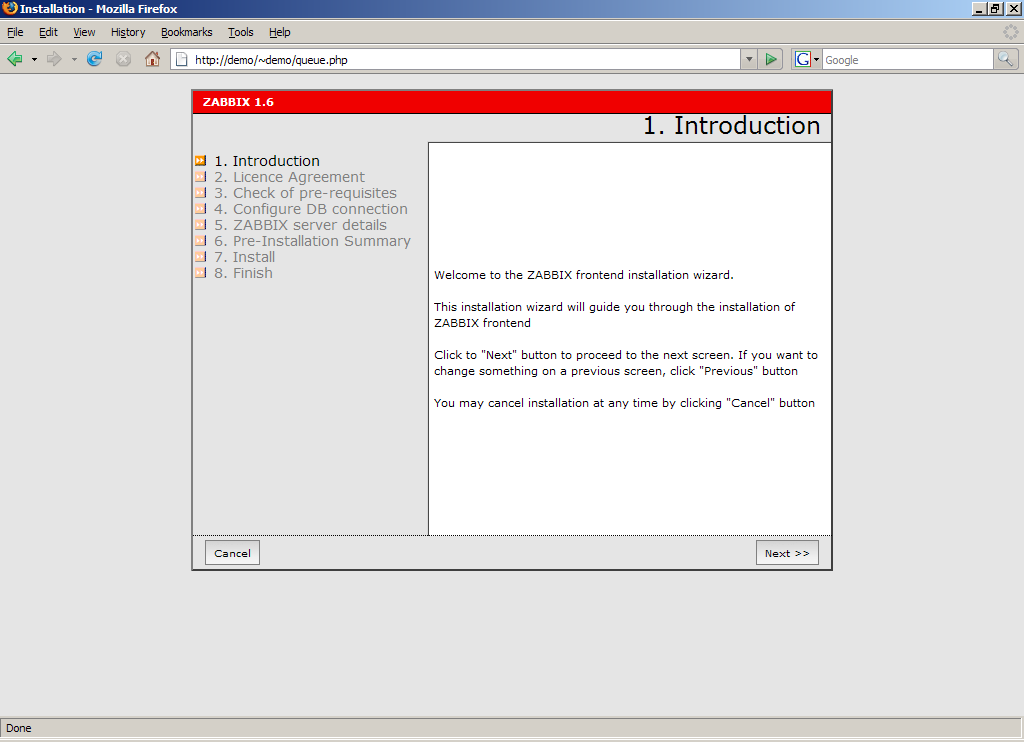Click the 'Done' status bar text

pyautogui.click(x=19, y=728)
